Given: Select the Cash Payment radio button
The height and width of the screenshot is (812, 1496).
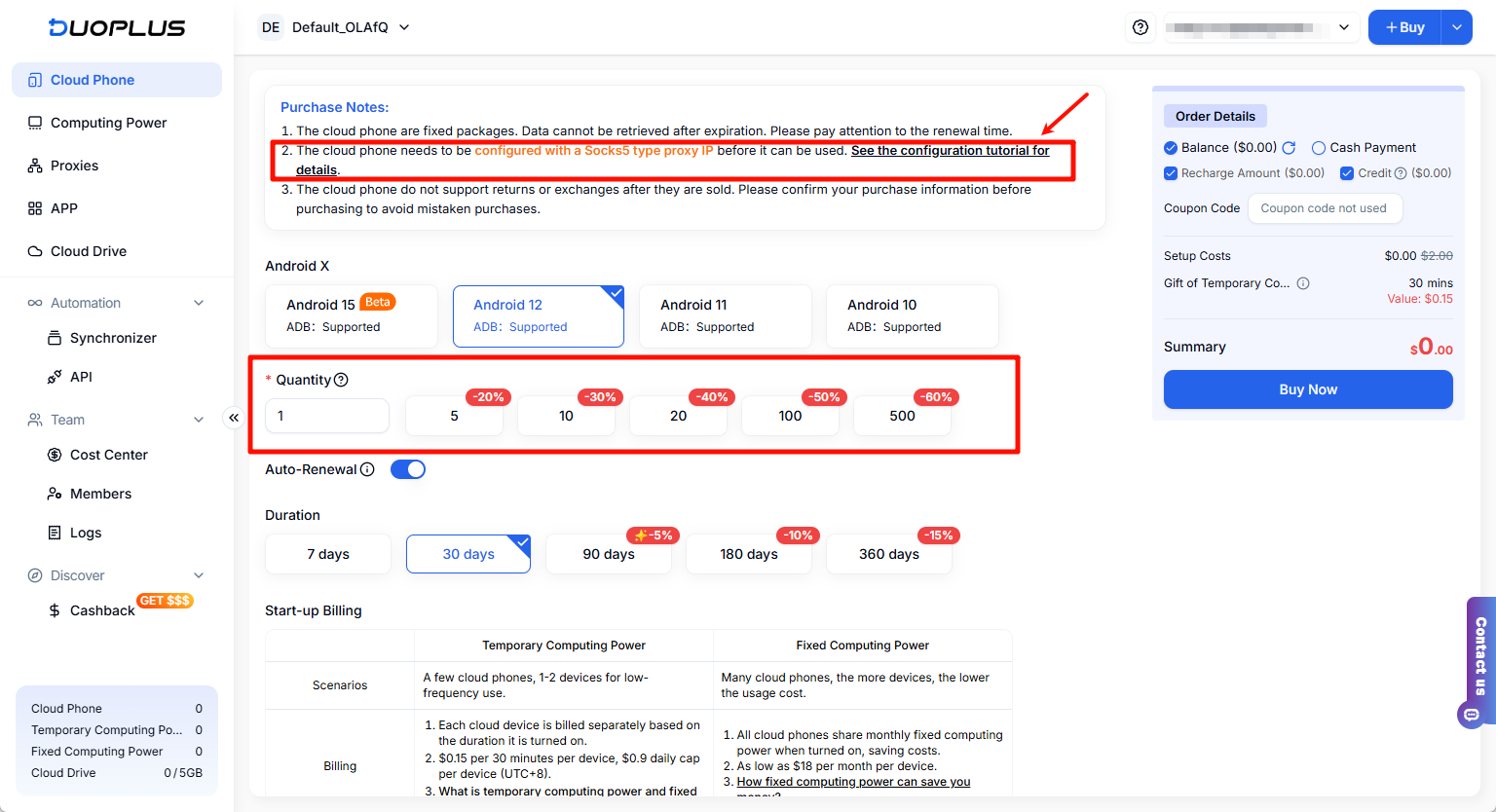Looking at the screenshot, I should [x=1321, y=147].
